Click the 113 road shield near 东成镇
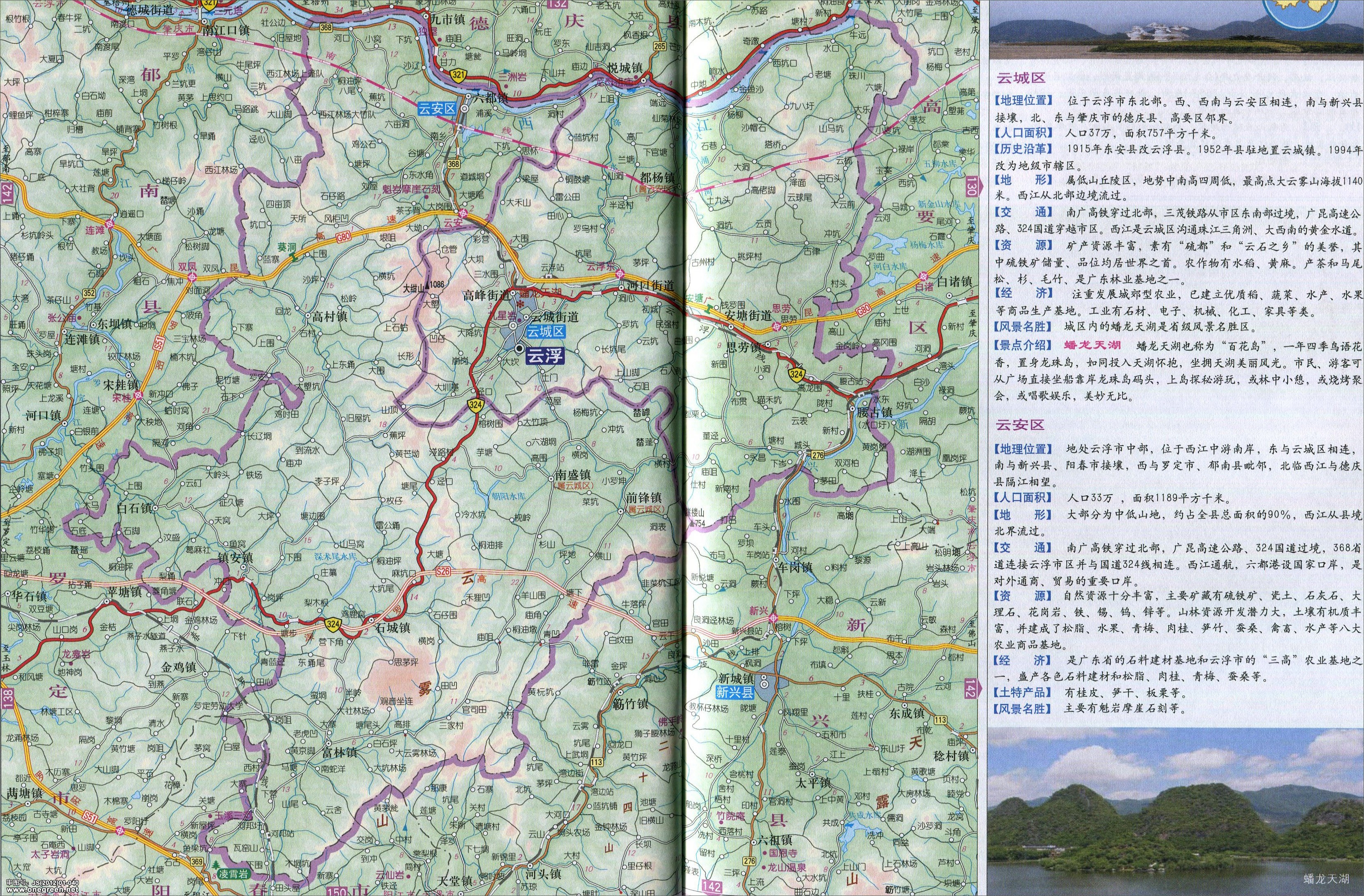This screenshot has height=896, width=1364. click(940, 720)
